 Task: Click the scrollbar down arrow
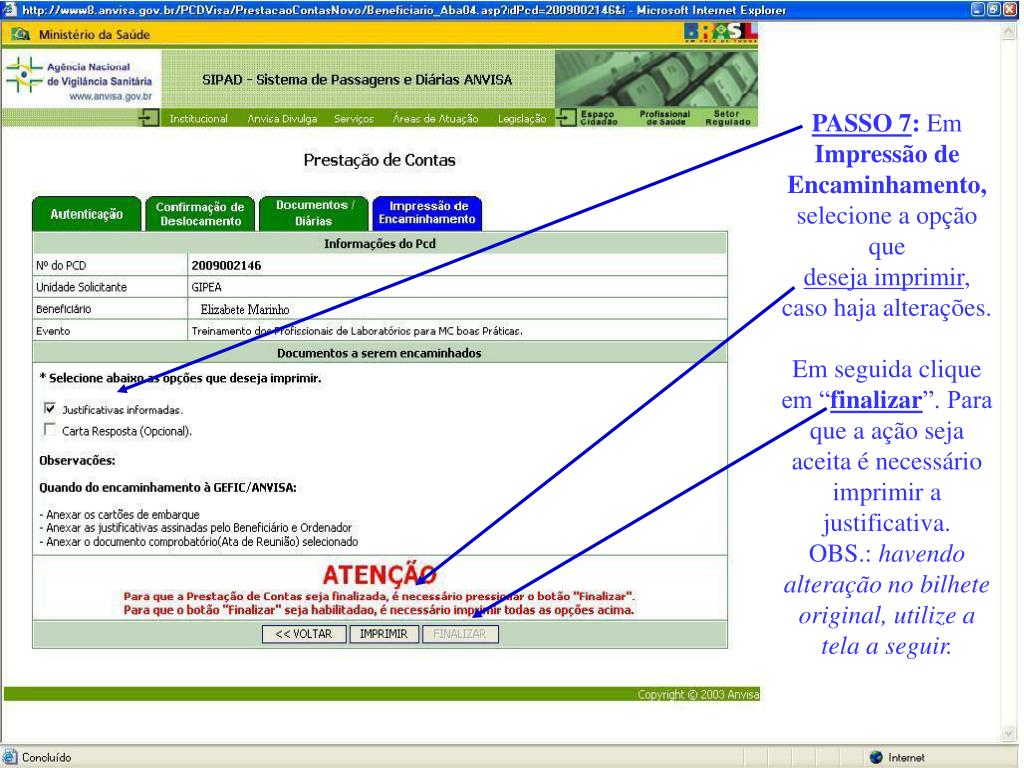click(1008, 733)
